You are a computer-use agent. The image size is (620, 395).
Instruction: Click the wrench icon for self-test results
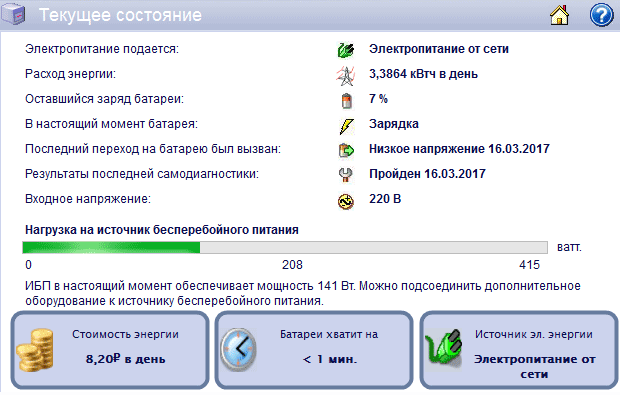point(346,175)
